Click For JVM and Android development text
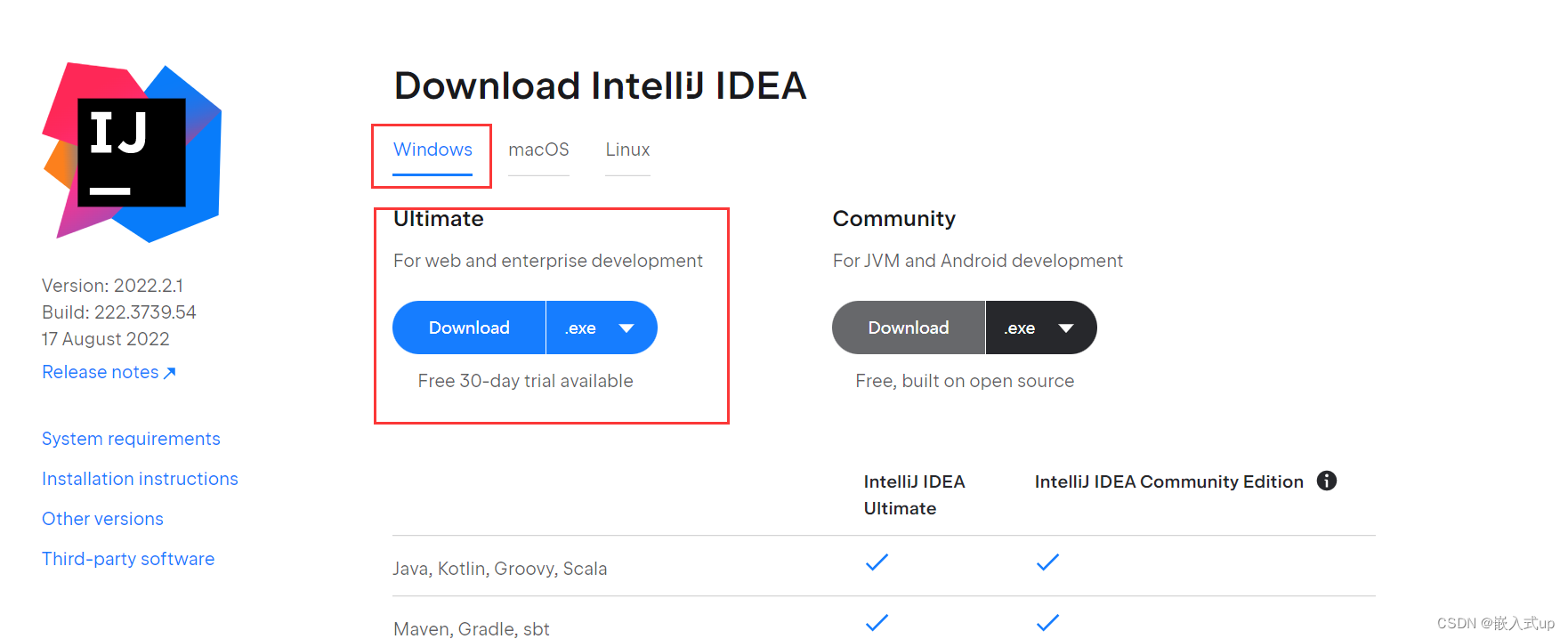This screenshot has height=639, width=1568. 978,261
